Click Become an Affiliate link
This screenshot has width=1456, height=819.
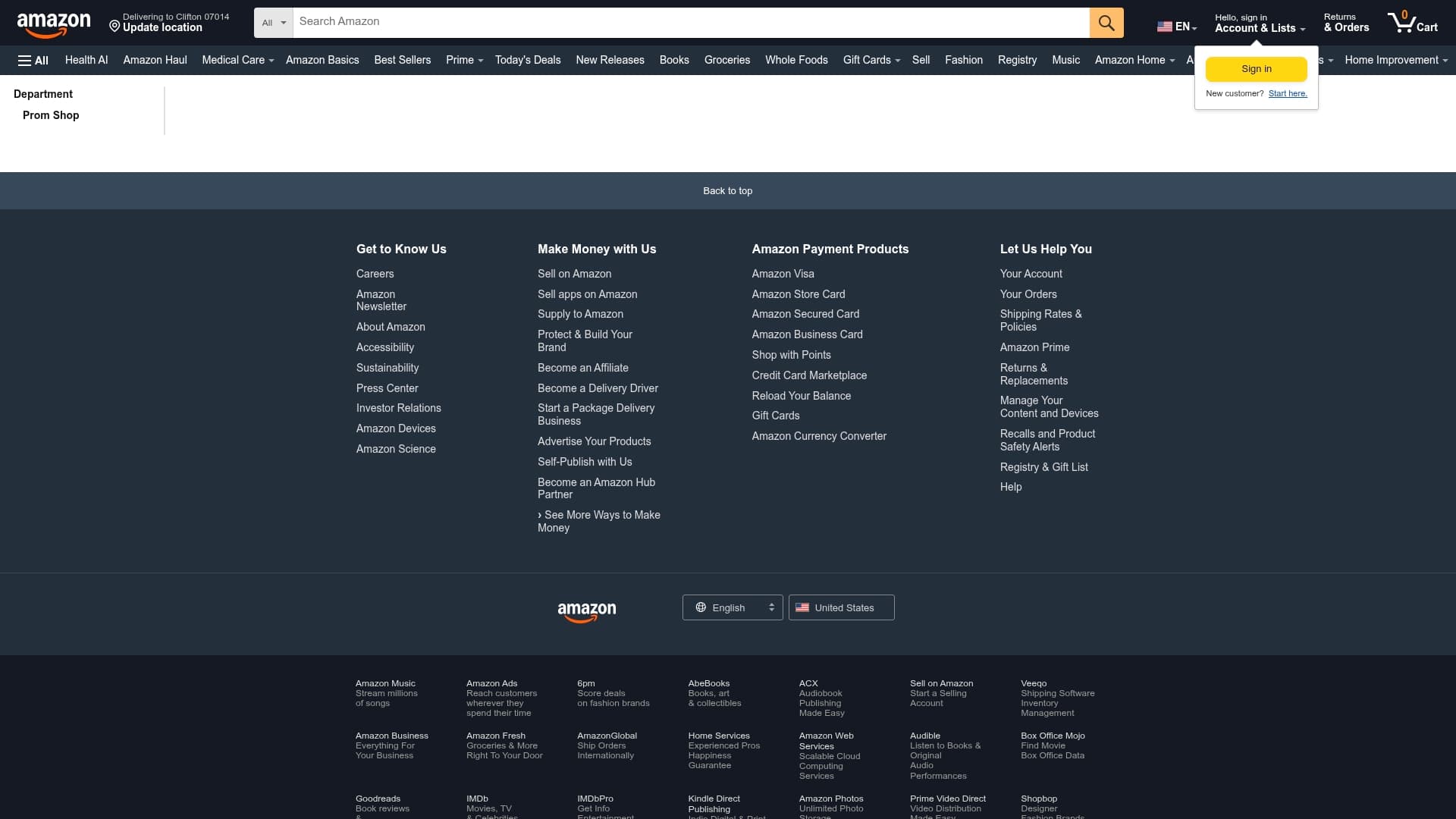coord(583,368)
